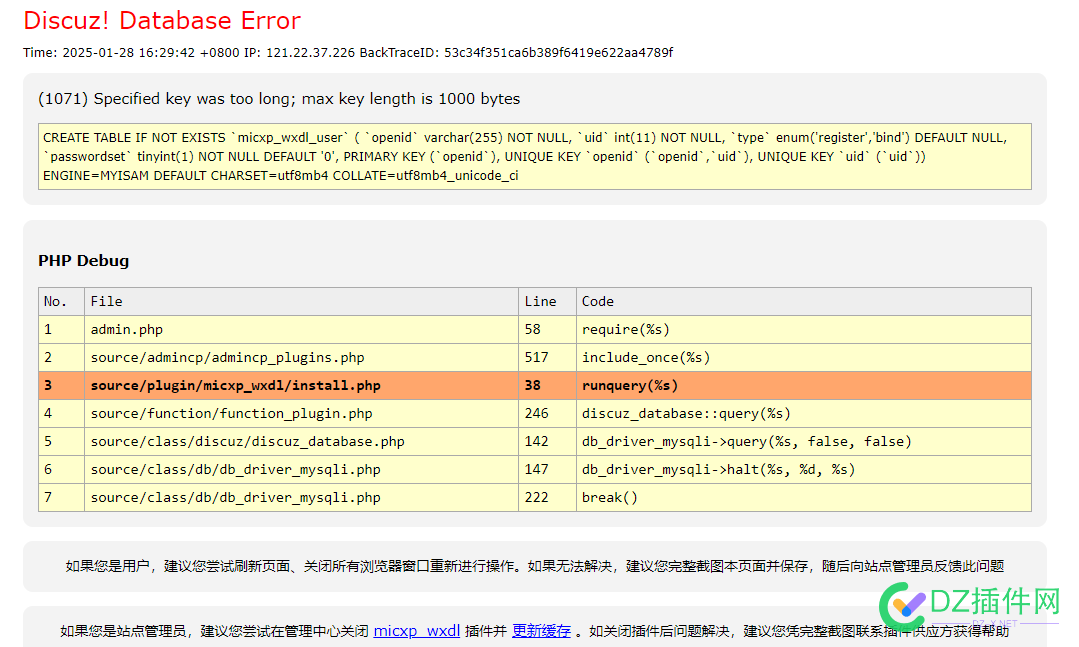Click the Line column header
The height and width of the screenshot is (647, 1079).
pyautogui.click(x=547, y=301)
